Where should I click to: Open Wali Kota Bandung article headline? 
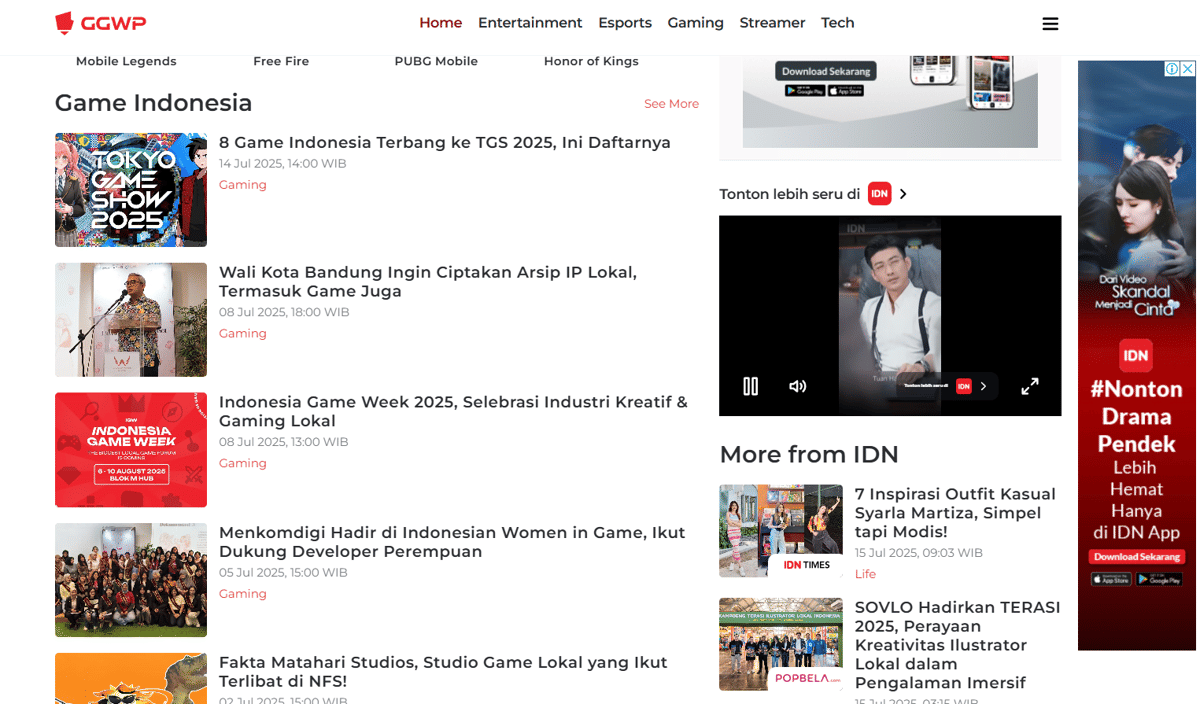click(x=428, y=282)
